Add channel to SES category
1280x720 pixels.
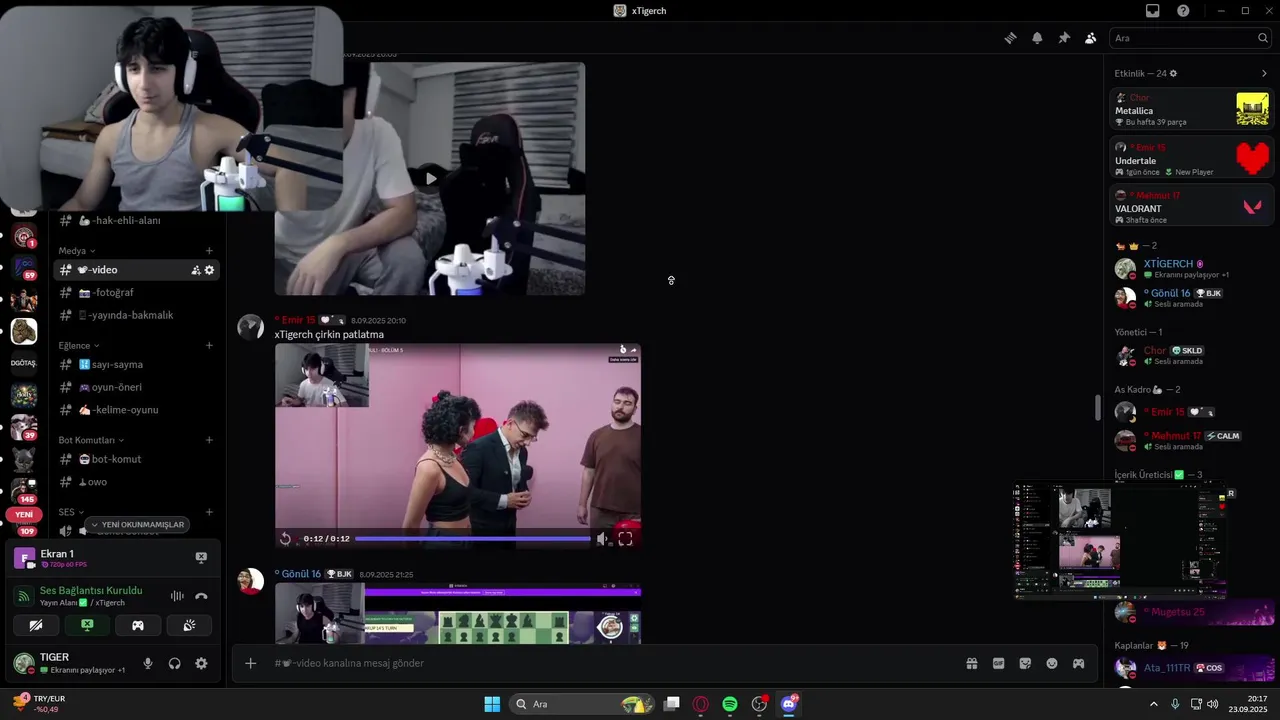point(209,512)
